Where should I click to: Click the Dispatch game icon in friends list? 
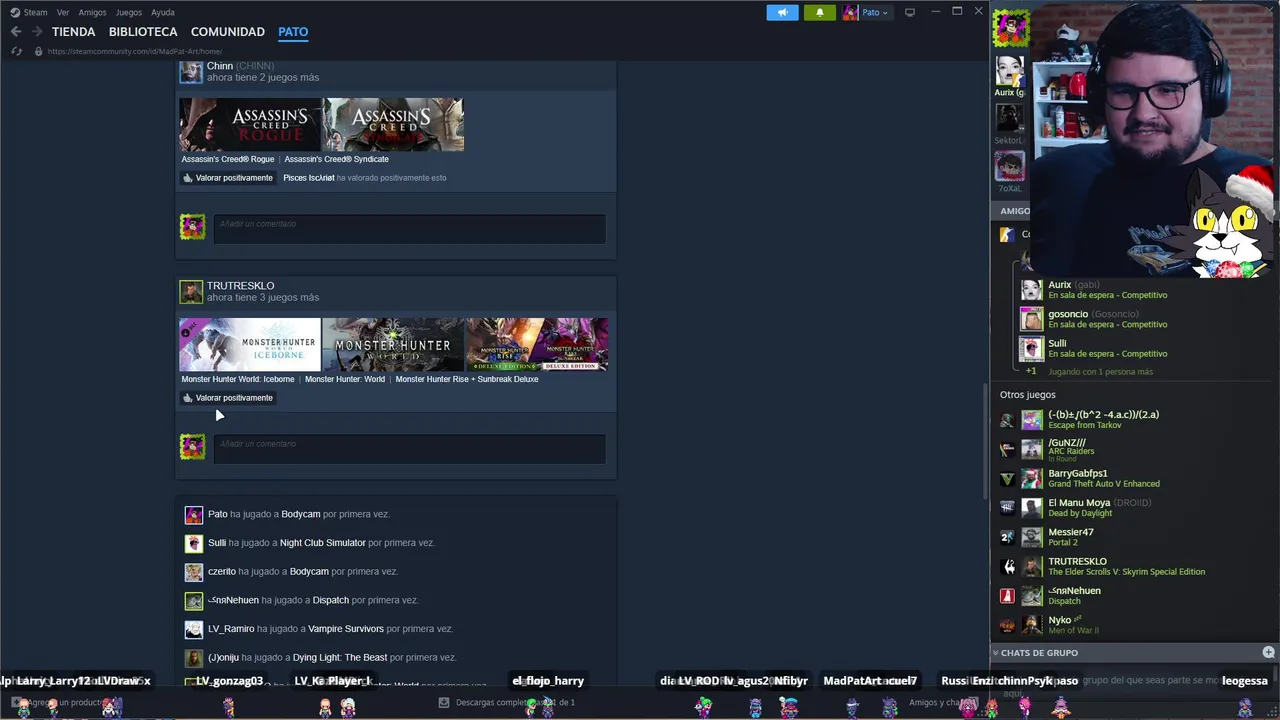click(1007, 596)
